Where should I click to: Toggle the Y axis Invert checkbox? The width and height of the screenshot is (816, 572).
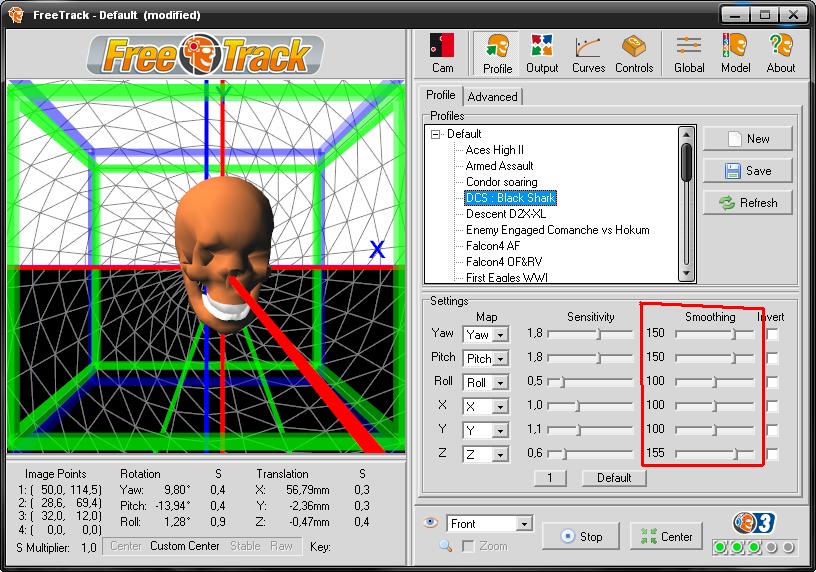tap(772, 430)
